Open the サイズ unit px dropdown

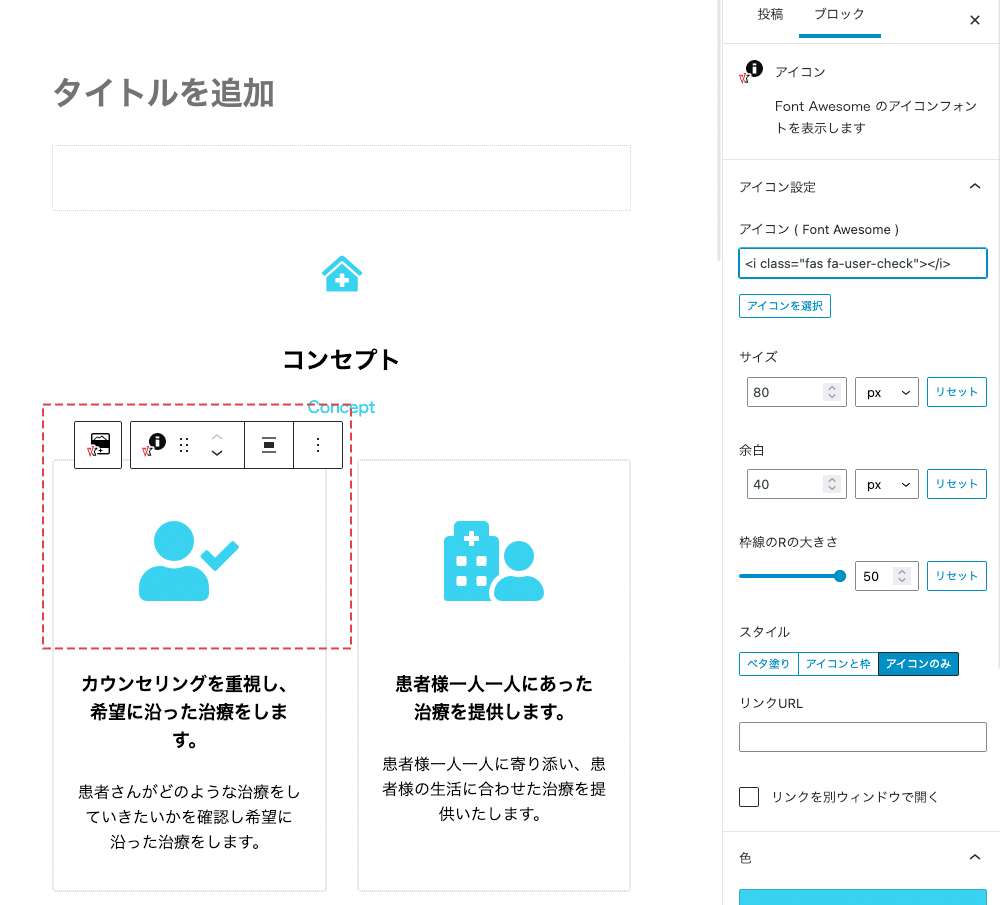[x=886, y=393]
